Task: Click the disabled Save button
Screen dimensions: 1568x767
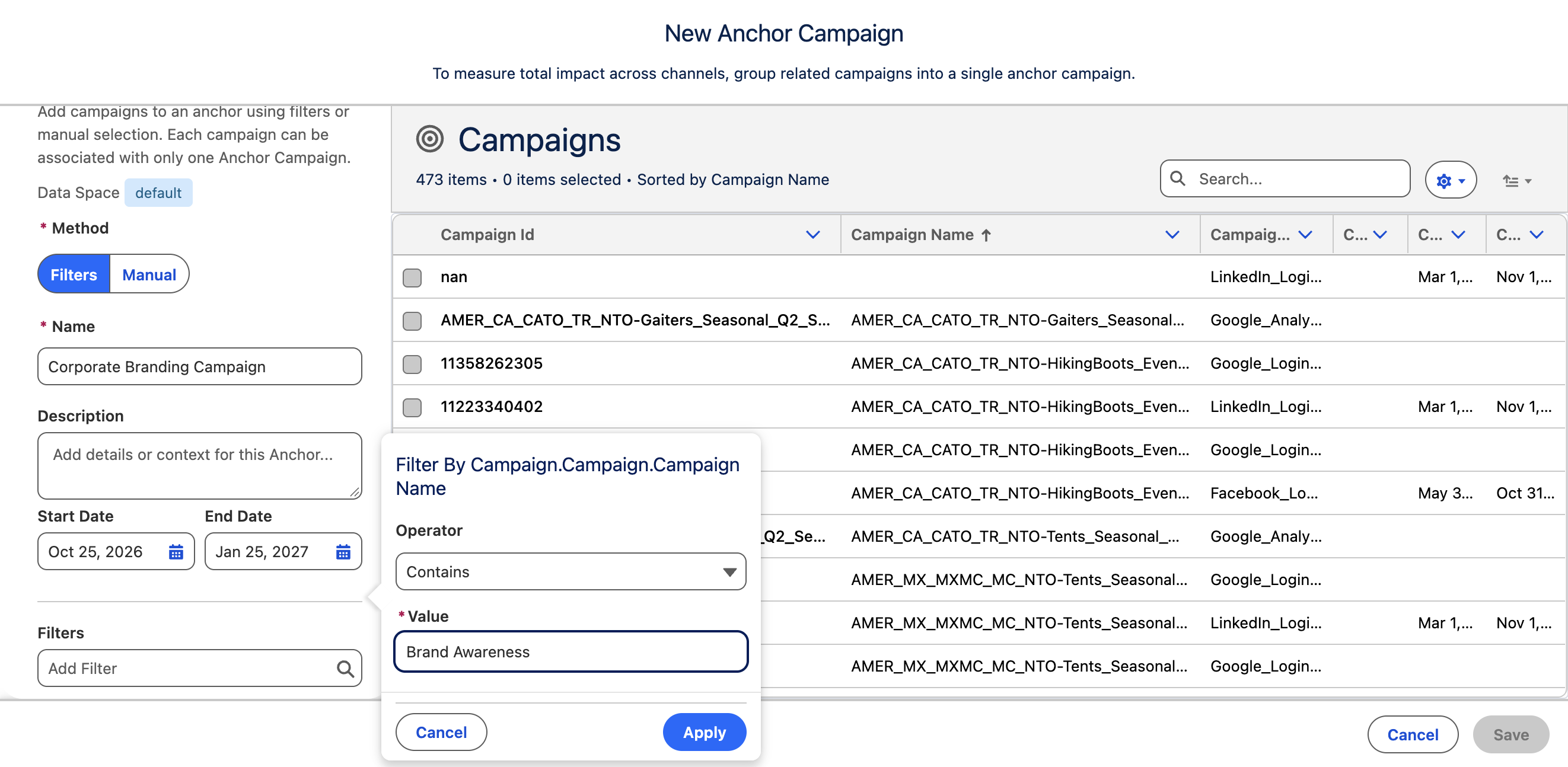Action: [1511, 735]
